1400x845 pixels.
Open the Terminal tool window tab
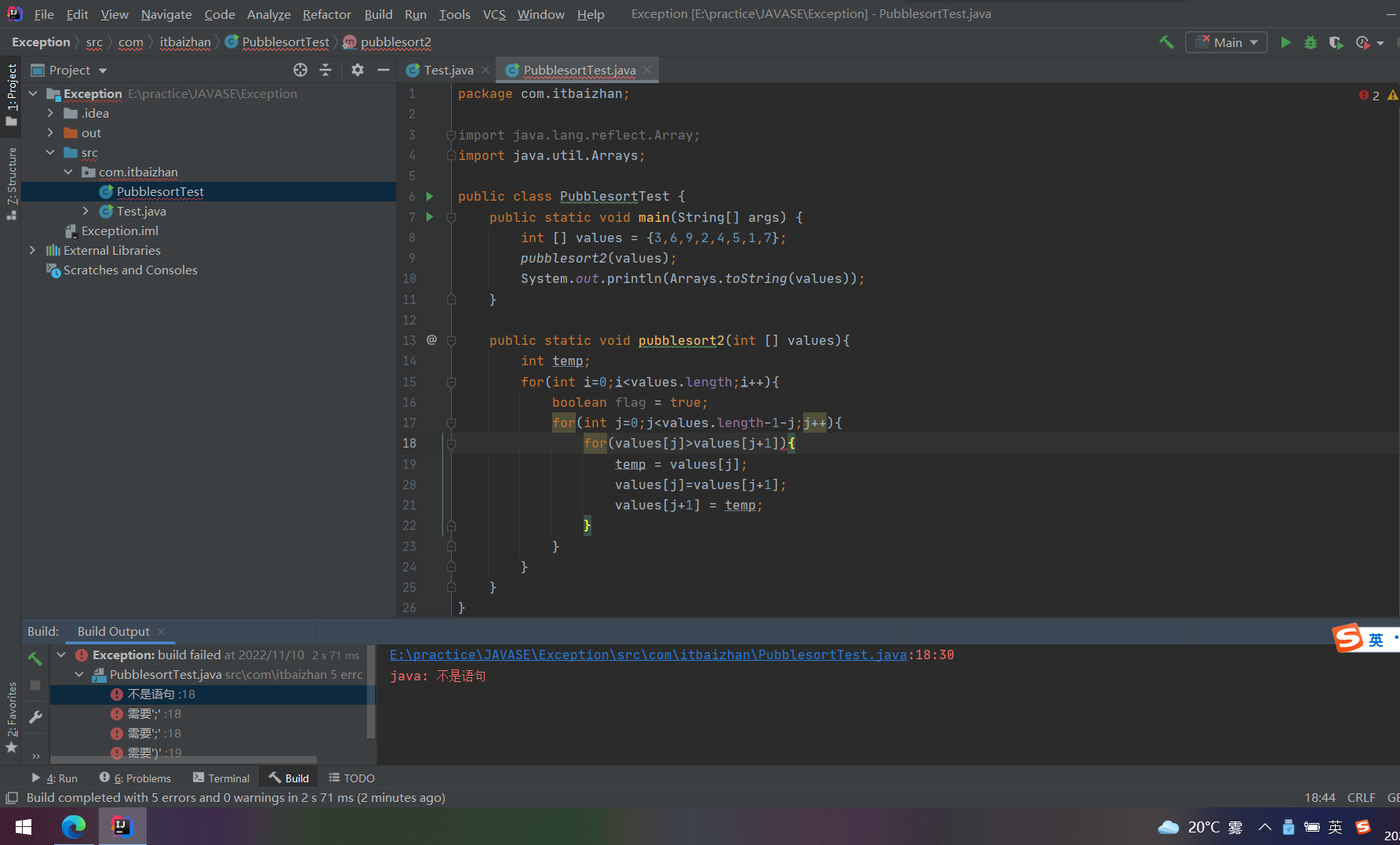coord(221,778)
